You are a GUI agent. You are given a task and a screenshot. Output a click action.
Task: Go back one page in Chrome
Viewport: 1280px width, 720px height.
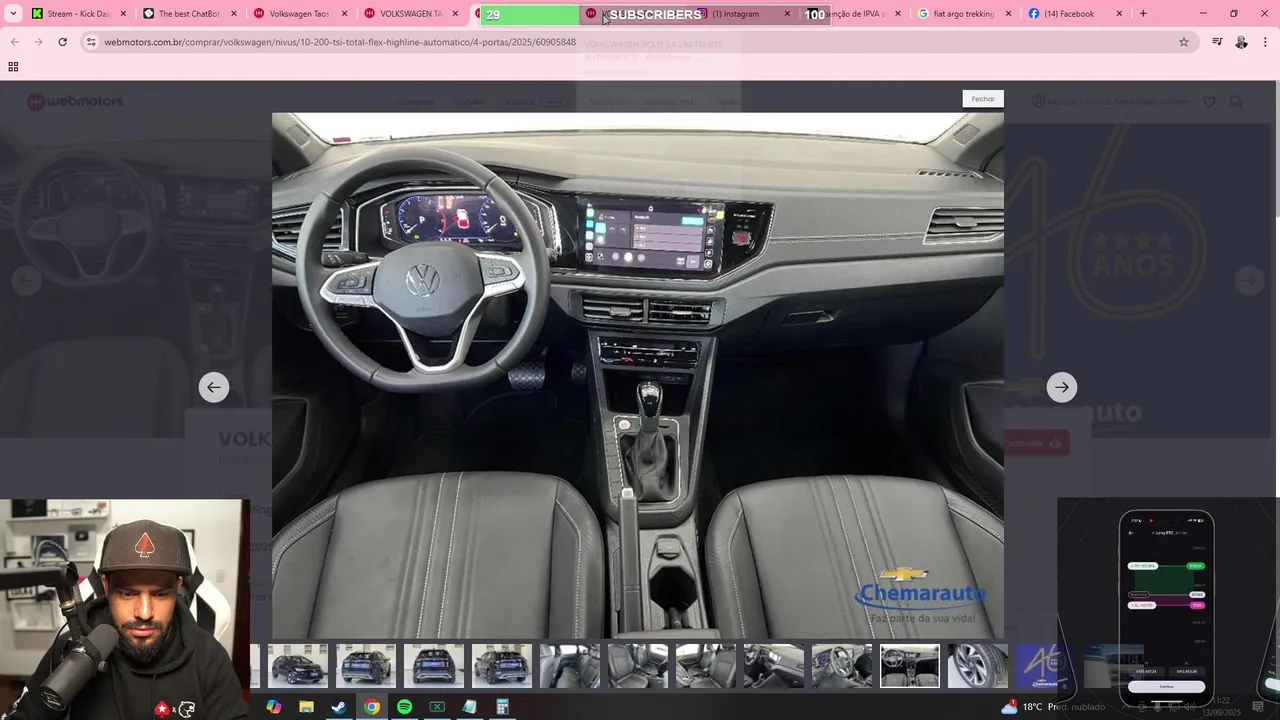pyautogui.click(x=14, y=42)
